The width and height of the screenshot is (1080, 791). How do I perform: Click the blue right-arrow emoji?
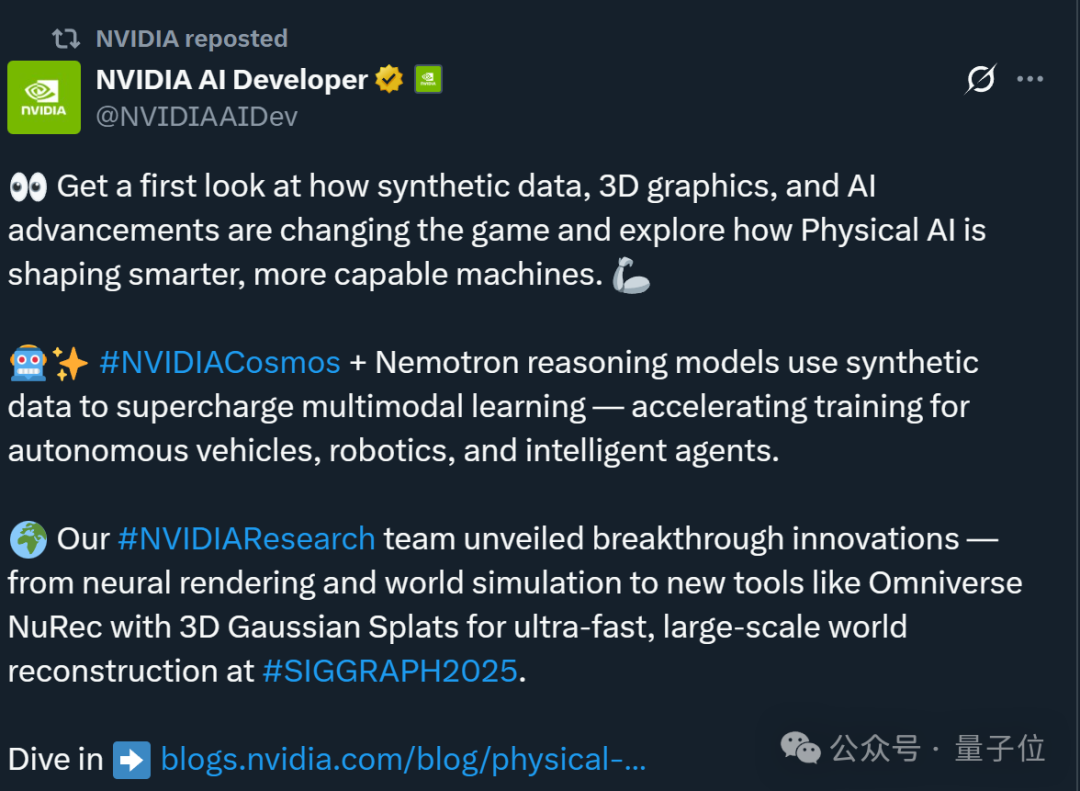(x=131, y=759)
